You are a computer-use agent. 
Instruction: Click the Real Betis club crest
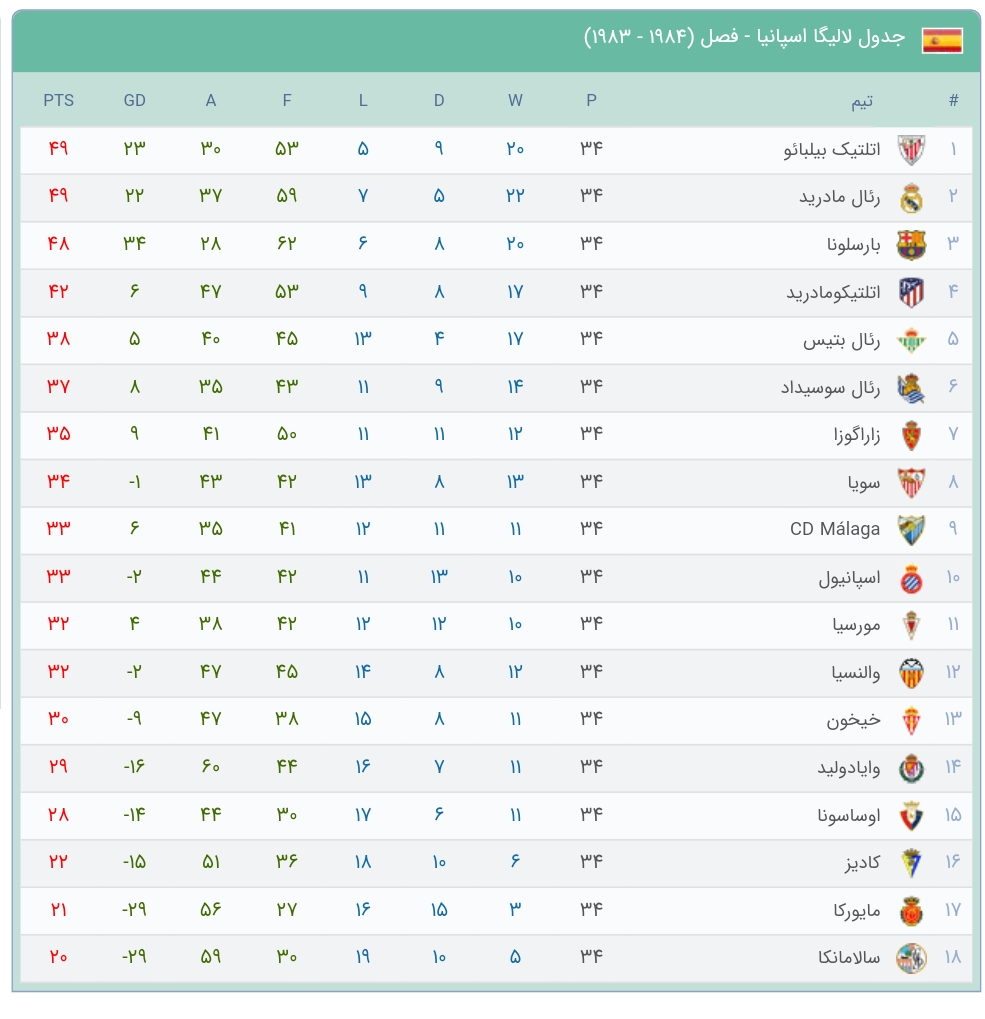(x=911, y=340)
